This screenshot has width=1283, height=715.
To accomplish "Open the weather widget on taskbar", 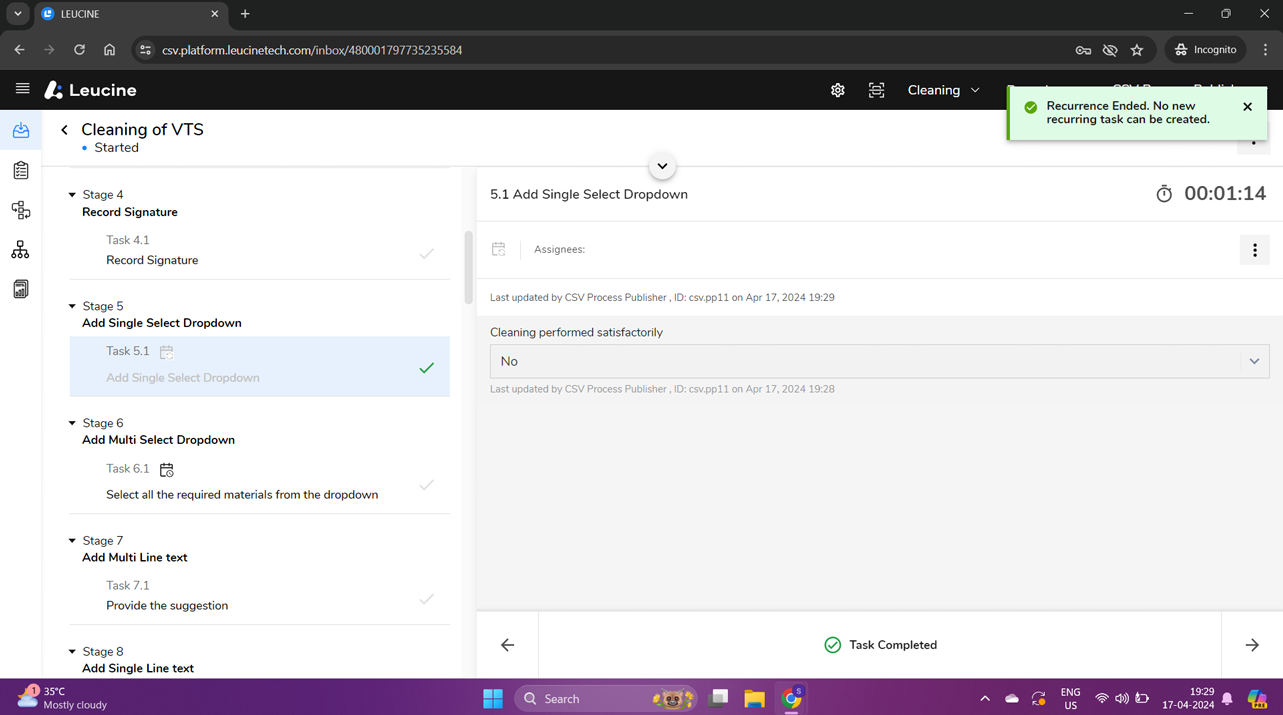I will (62, 698).
